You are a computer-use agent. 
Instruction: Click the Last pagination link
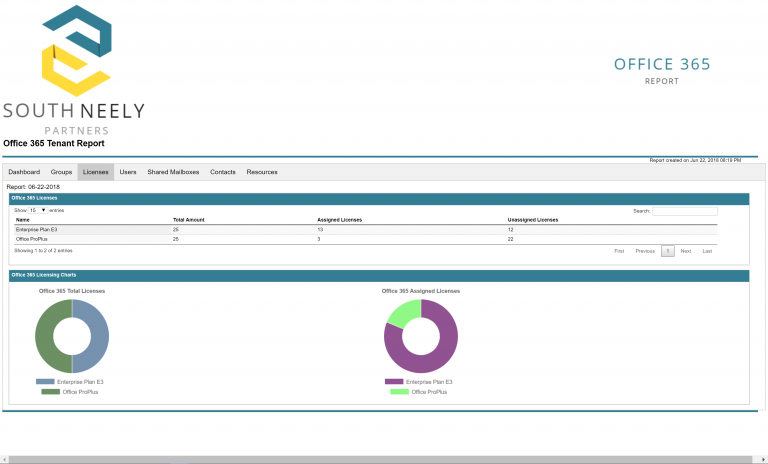tap(707, 251)
